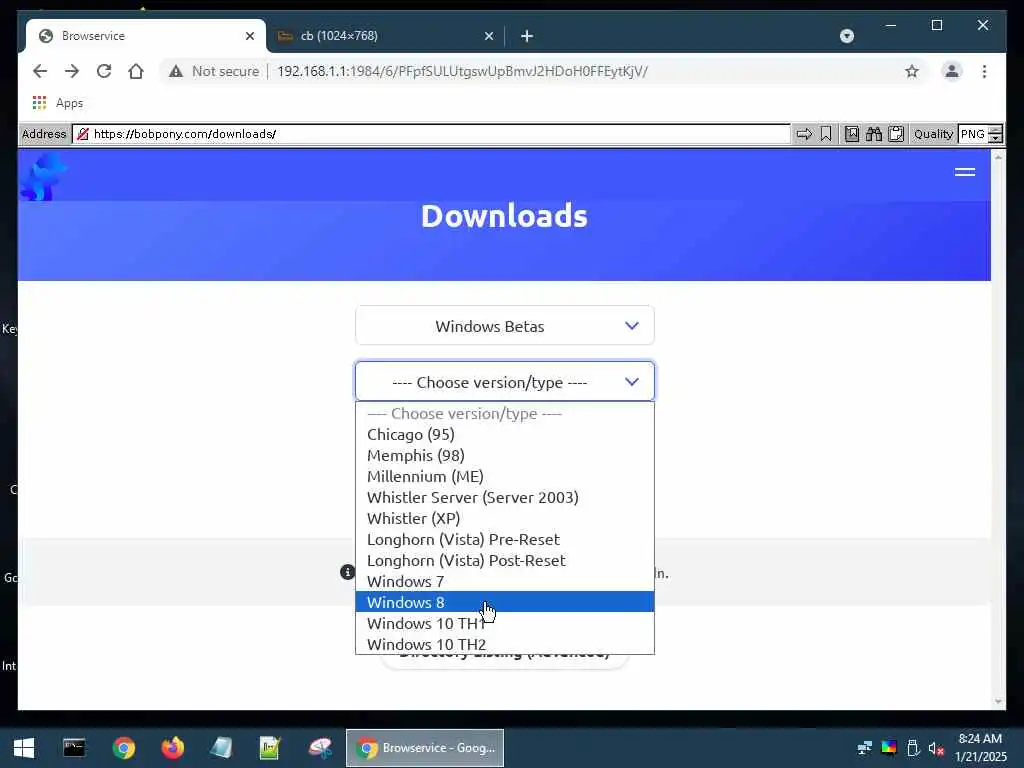Open the Windows Start menu
This screenshot has height=768, width=1024.
[24, 748]
